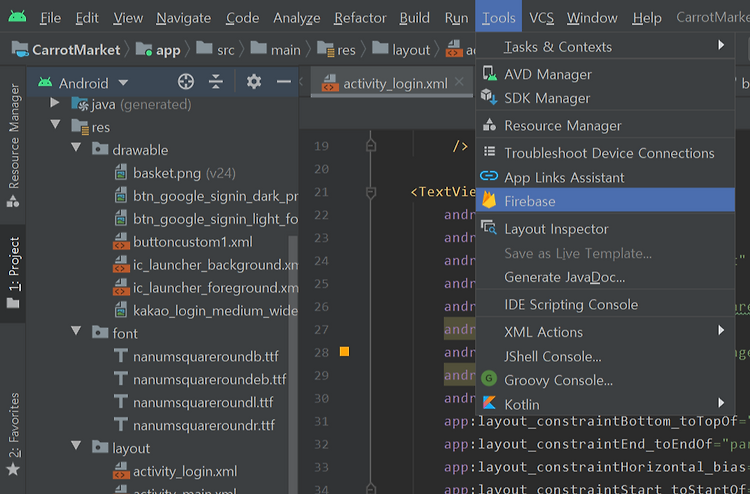750x494 pixels.
Task: Hide the project panel with minus icon
Action: point(283,82)
